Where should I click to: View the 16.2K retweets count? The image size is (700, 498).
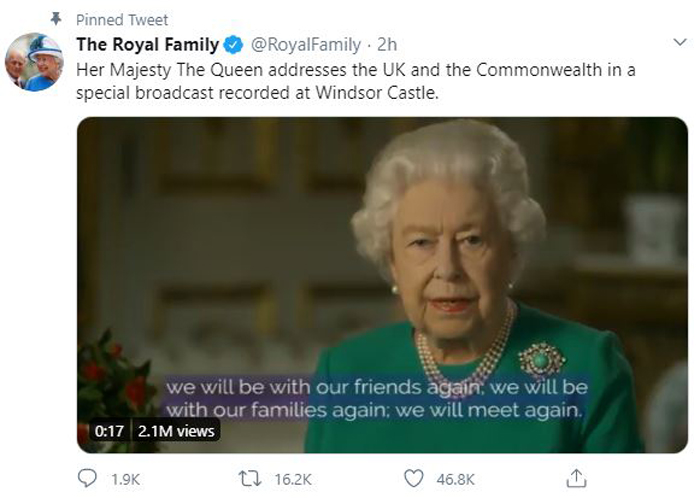pos(293,480)
